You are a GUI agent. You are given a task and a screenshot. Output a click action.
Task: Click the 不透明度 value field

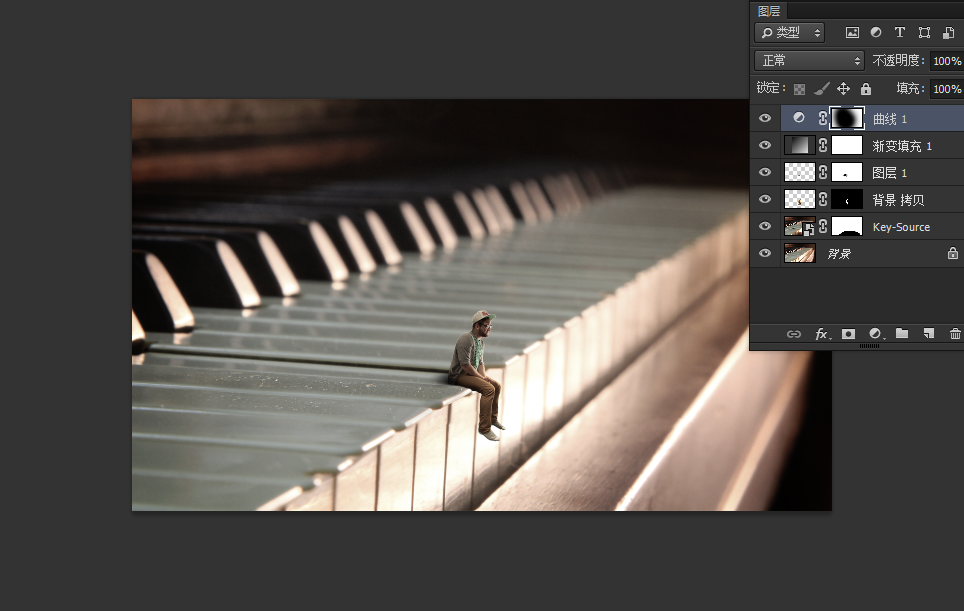point(947,61)
